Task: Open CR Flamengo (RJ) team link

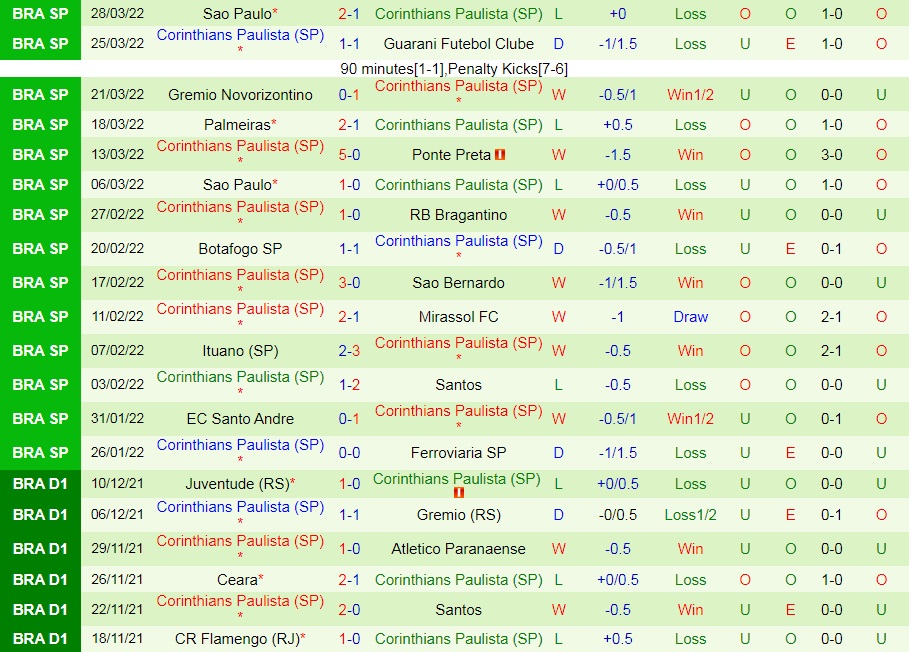Action: click(x=237, y=639)
